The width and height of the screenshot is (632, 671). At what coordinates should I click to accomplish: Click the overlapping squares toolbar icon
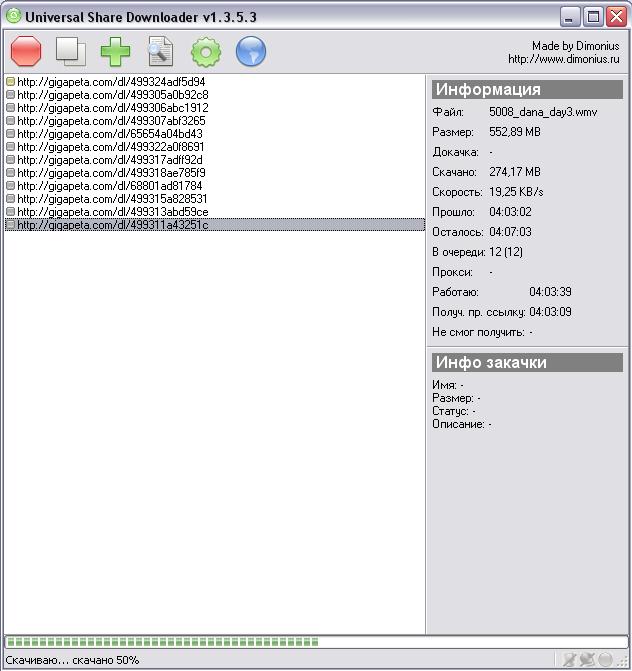click(71, 51)
